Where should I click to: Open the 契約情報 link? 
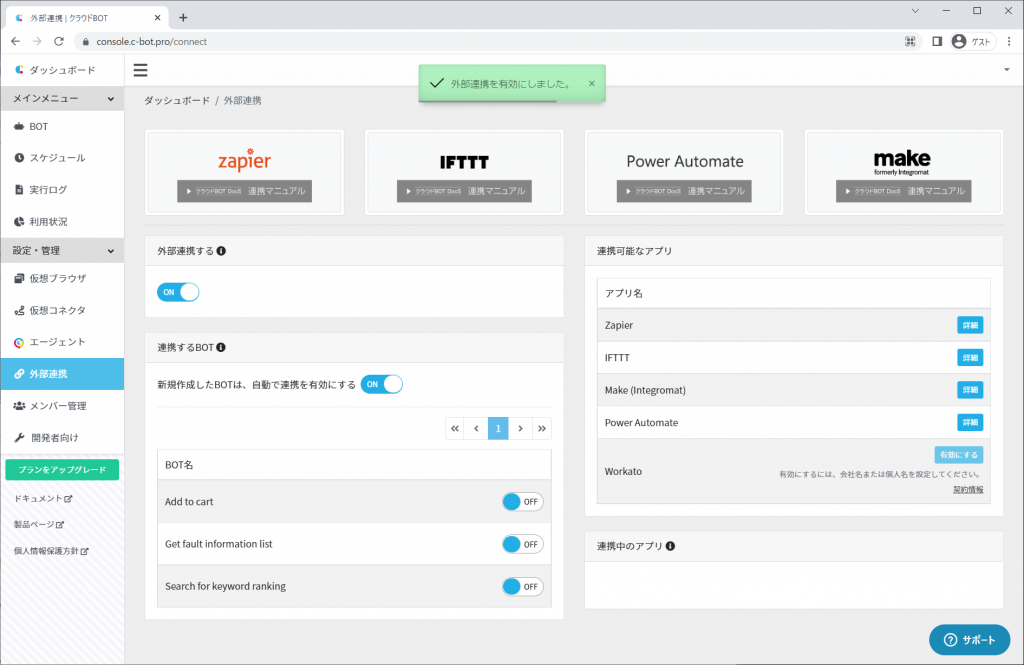[x=968, y=490]
